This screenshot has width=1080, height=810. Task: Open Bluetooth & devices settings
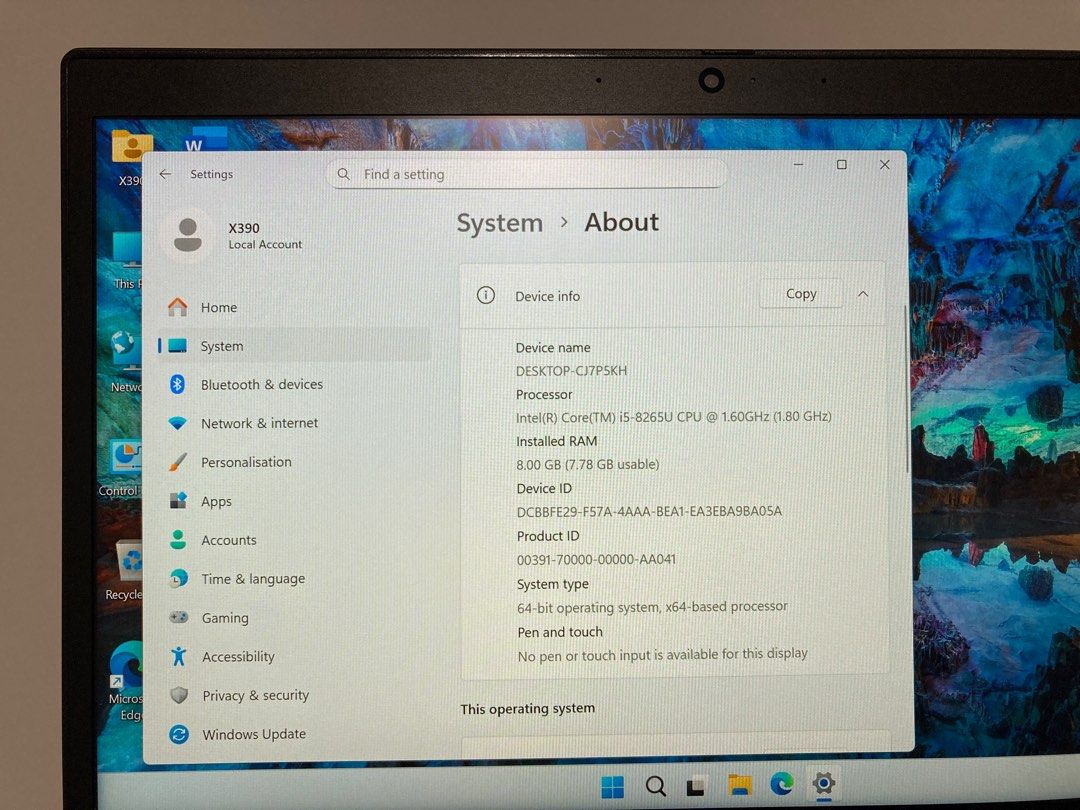262,384
